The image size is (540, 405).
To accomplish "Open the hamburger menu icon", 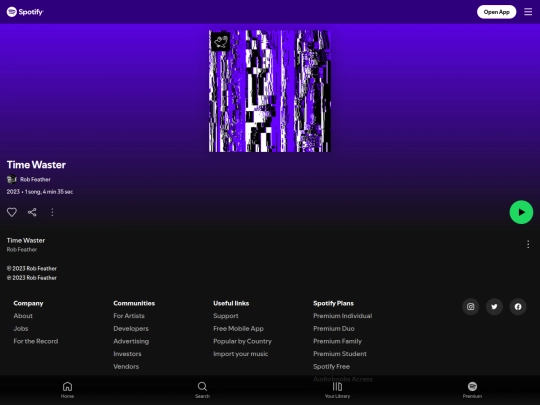I will coord(528,12).
